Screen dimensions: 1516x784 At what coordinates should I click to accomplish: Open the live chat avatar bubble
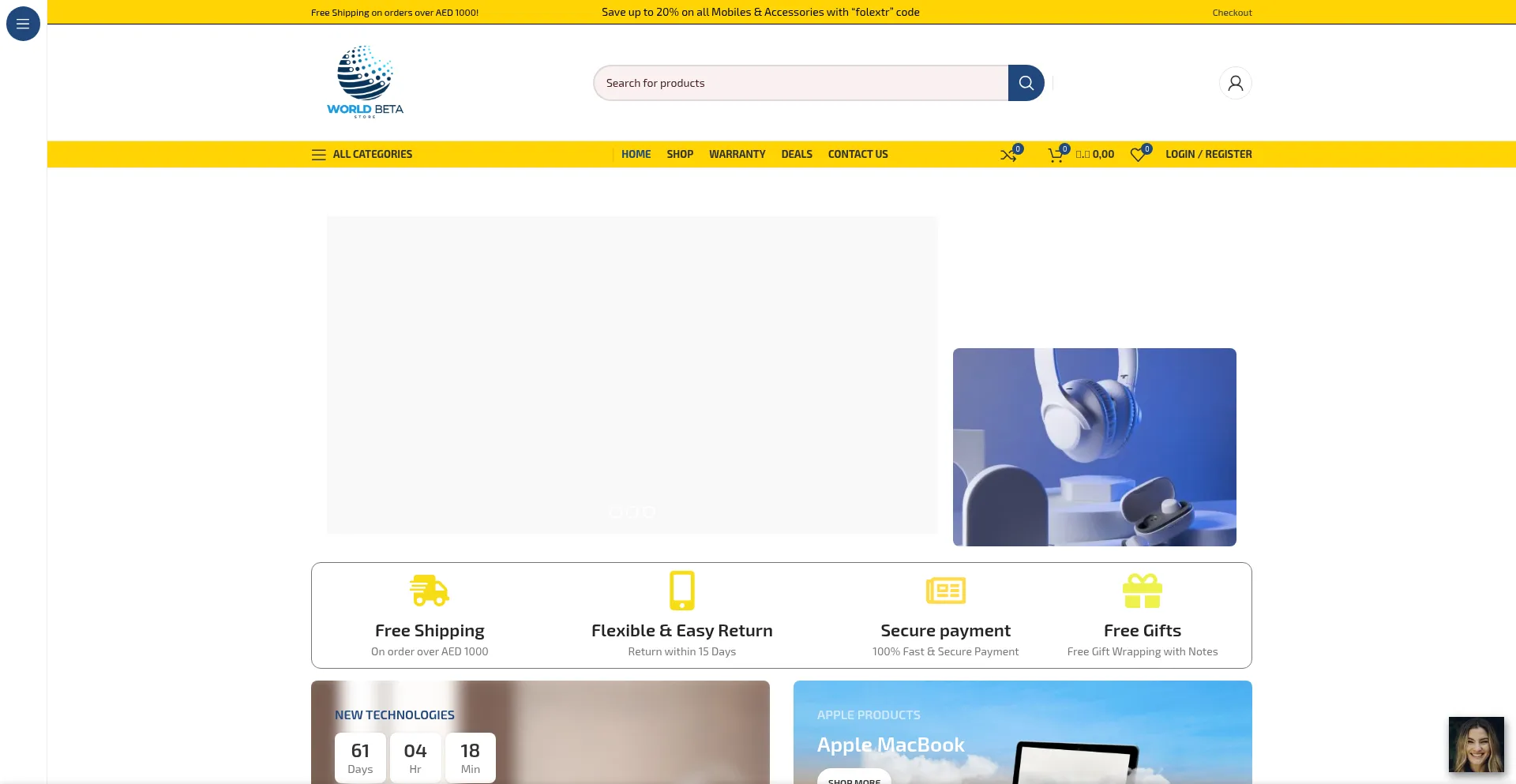1476,744
